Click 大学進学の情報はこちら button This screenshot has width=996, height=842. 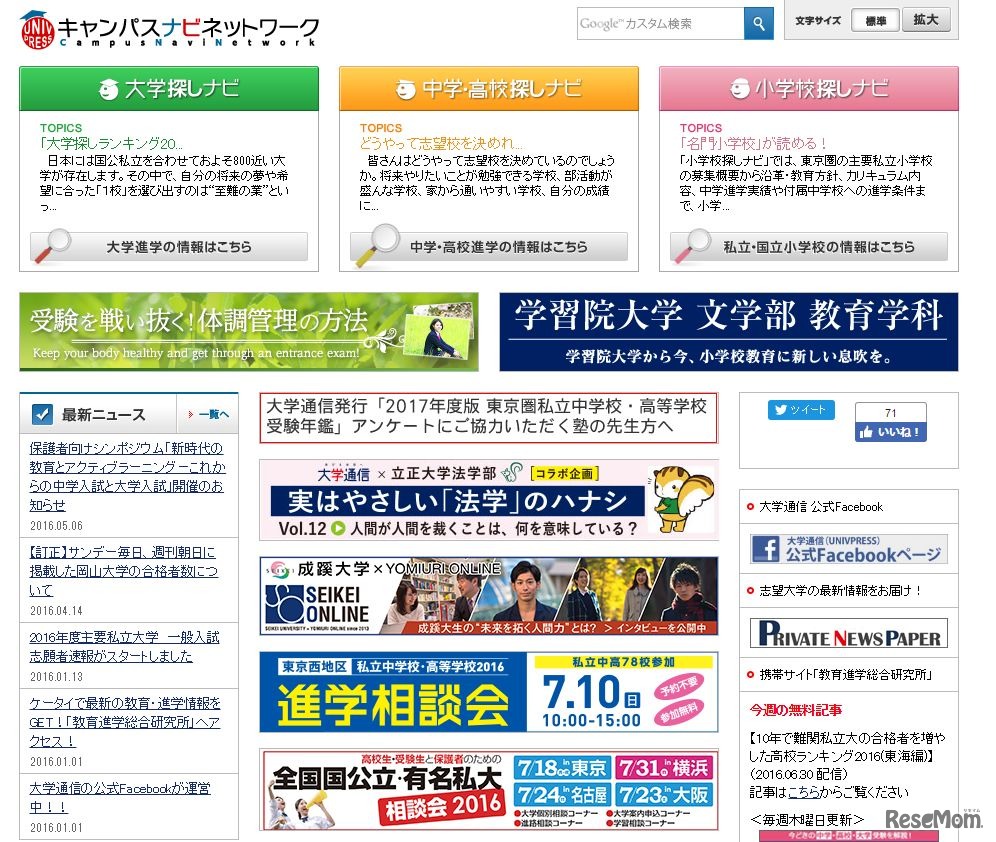[x=169, y=246]
